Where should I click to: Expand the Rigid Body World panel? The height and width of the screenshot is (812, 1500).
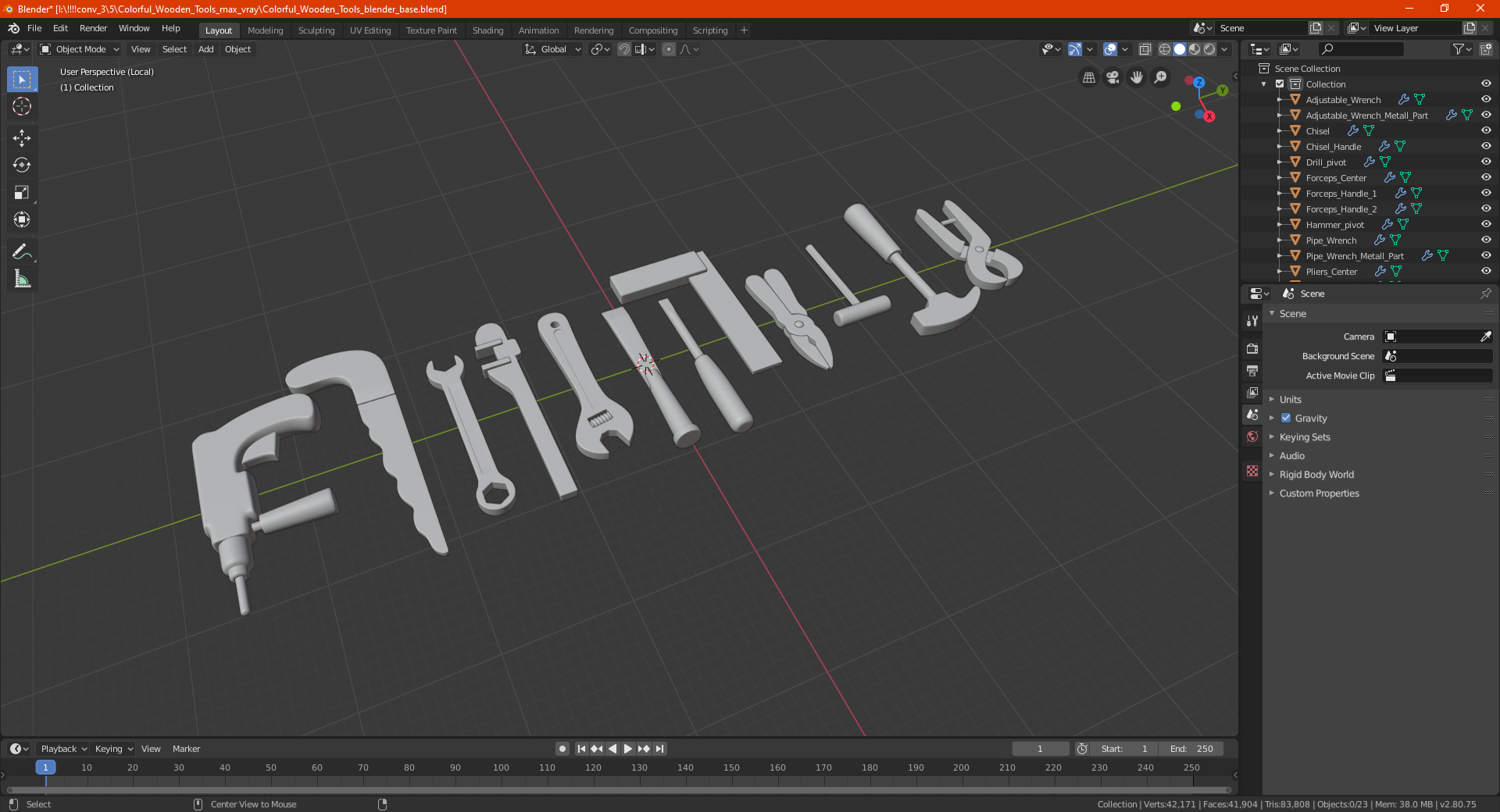point(1316,475)
